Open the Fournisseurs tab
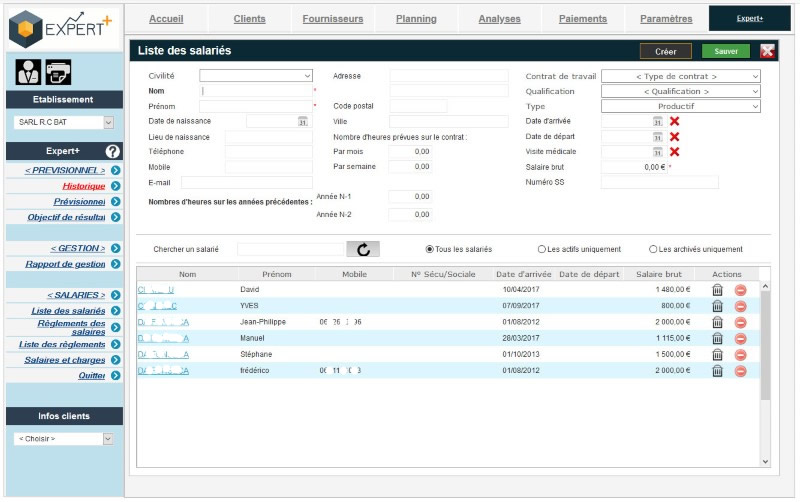Screen dimensions: 800x502 point(333,19)
